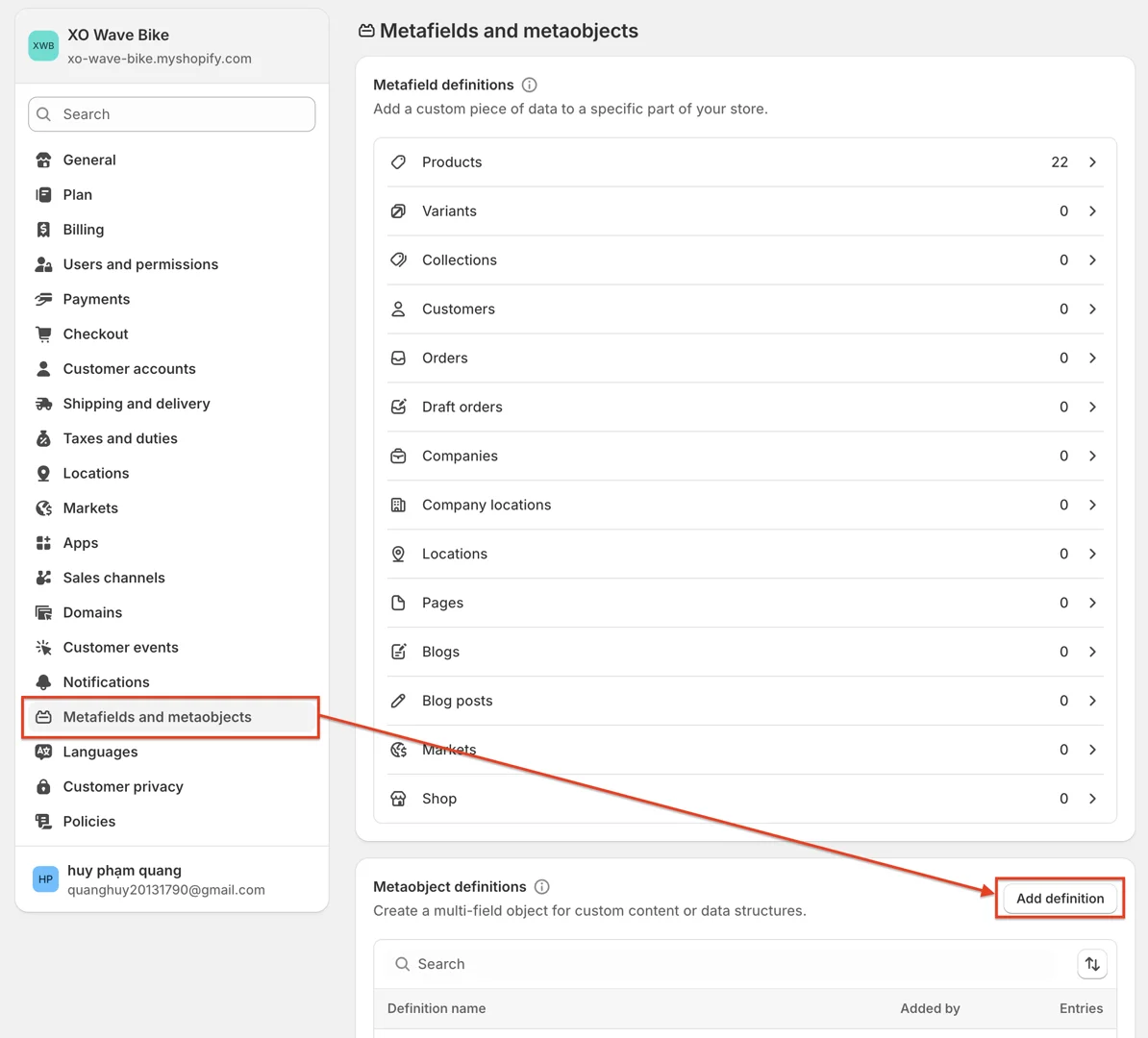Image resolution: width=1148 pixels, height=1038 pixels.
Task: Open Customers row chevron
Action: click(x=1092, y=309)
